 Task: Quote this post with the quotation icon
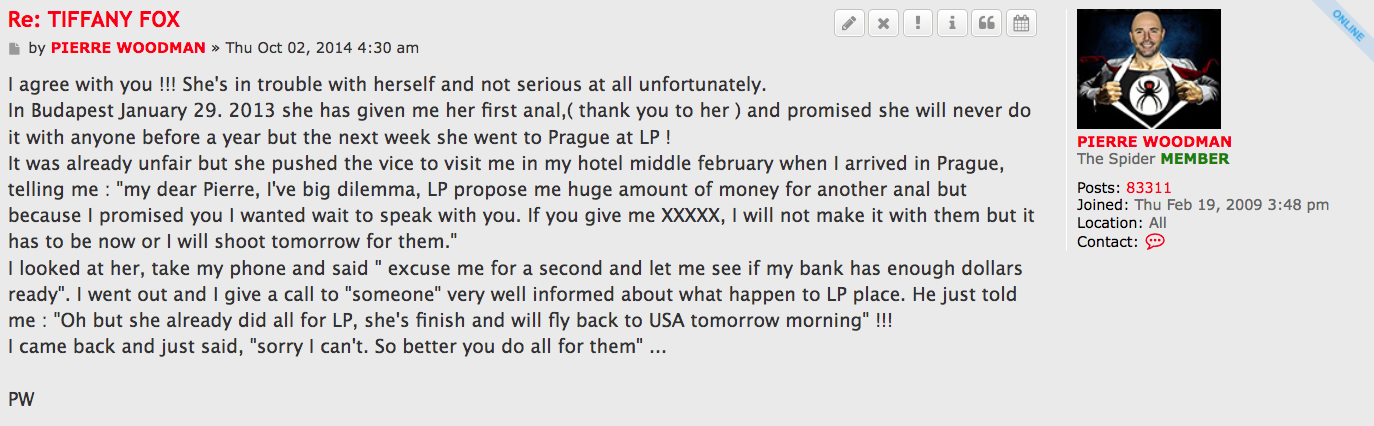point(986,24)
